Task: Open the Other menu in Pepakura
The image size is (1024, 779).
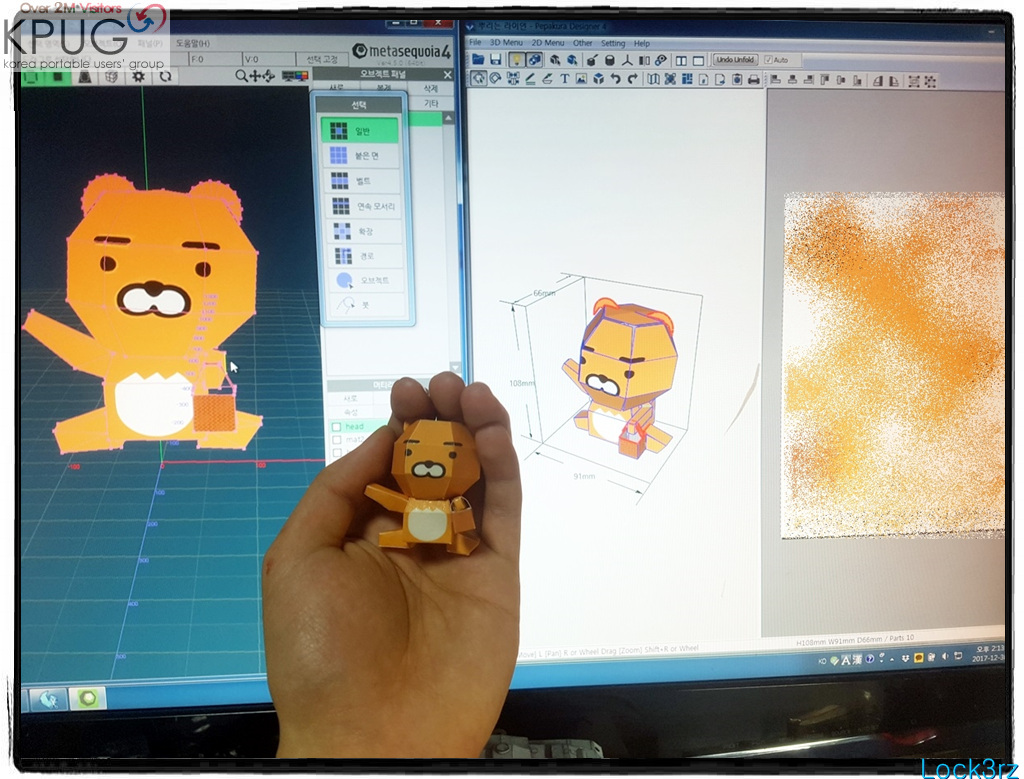Action: click(583, 43)
